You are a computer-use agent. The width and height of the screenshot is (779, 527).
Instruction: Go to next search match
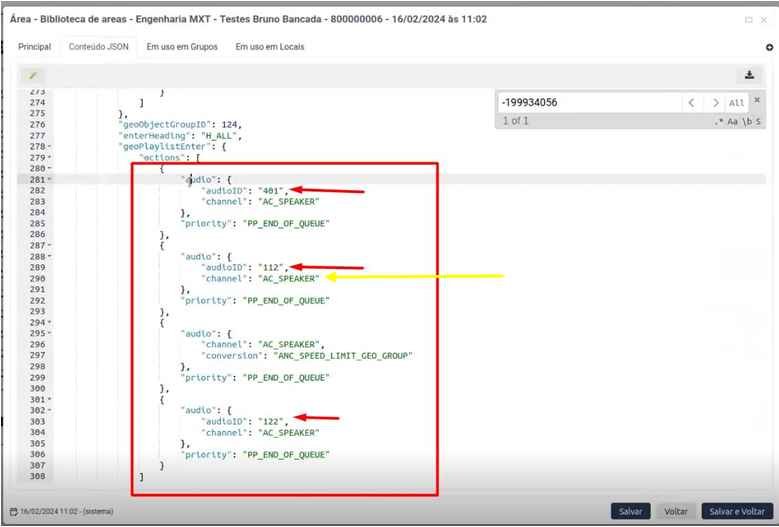point(714,102)
